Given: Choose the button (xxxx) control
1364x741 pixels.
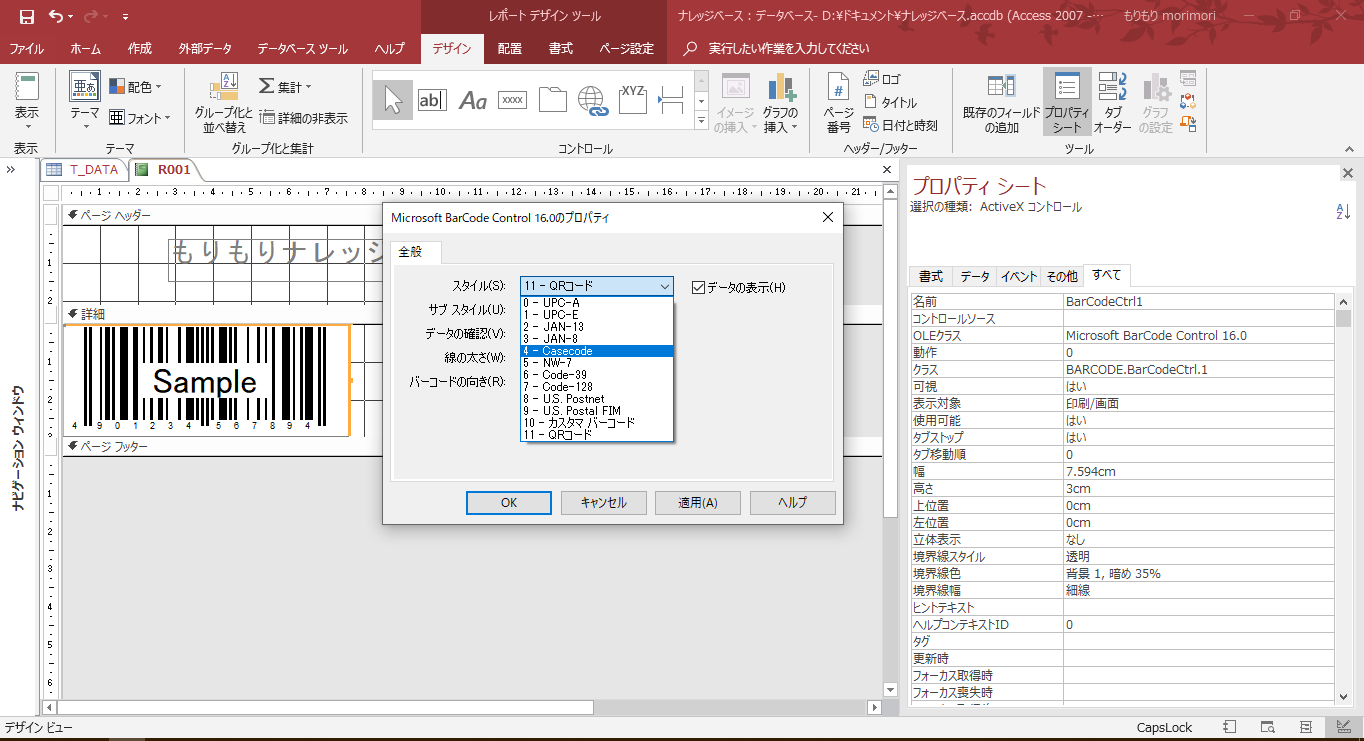Looking at the screenshot, I should (x=512, y=100).
